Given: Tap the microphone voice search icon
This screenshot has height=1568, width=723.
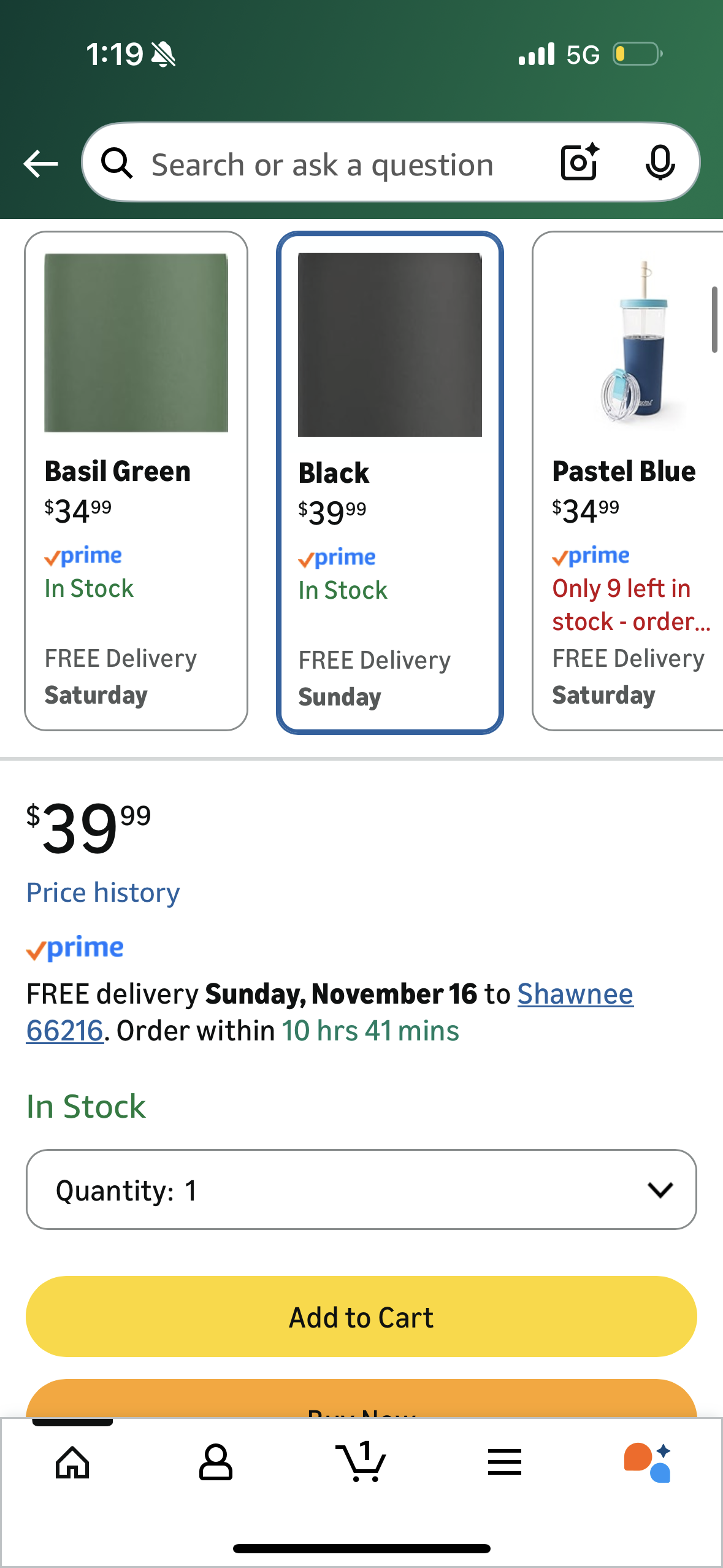Looking at the screenshot, I should 660,163.
